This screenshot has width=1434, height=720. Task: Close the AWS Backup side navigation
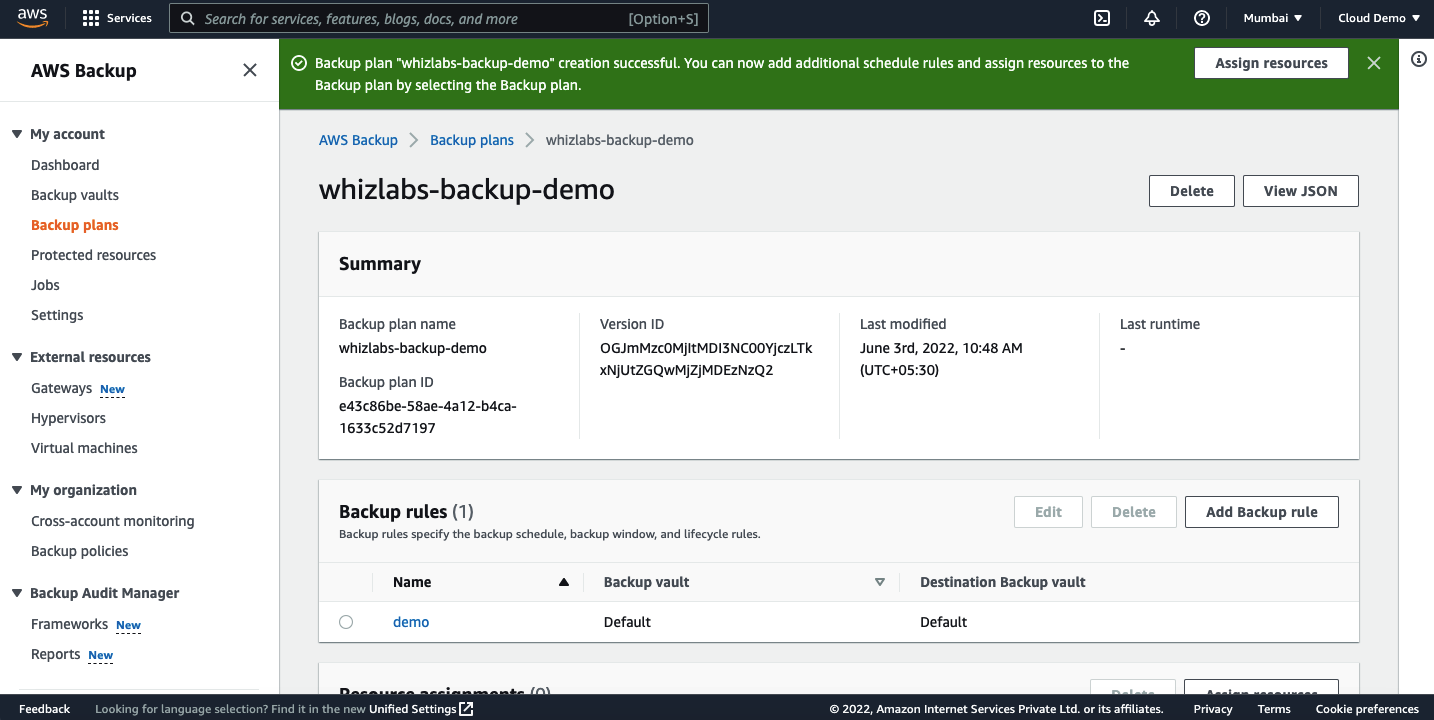[250, 70]
